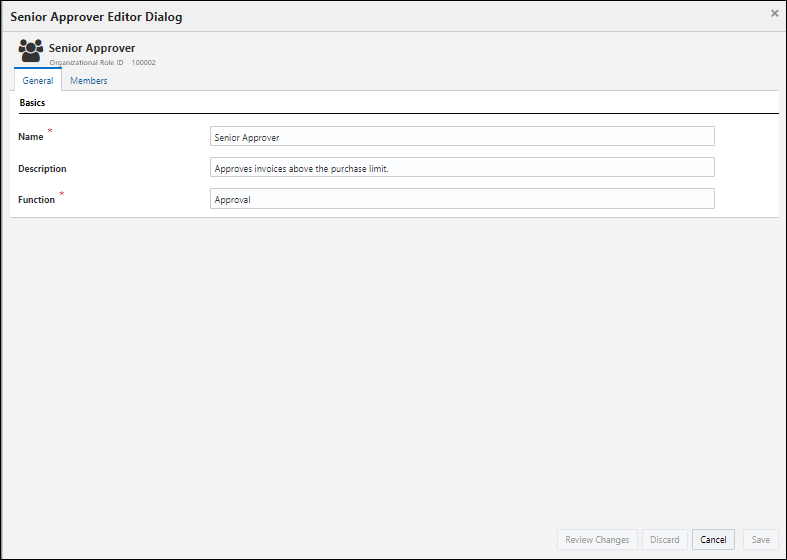This screenshot has width=787, height=560.
Task: Click the Function input field
Action: pyautogui.click(x=462, y=199)
